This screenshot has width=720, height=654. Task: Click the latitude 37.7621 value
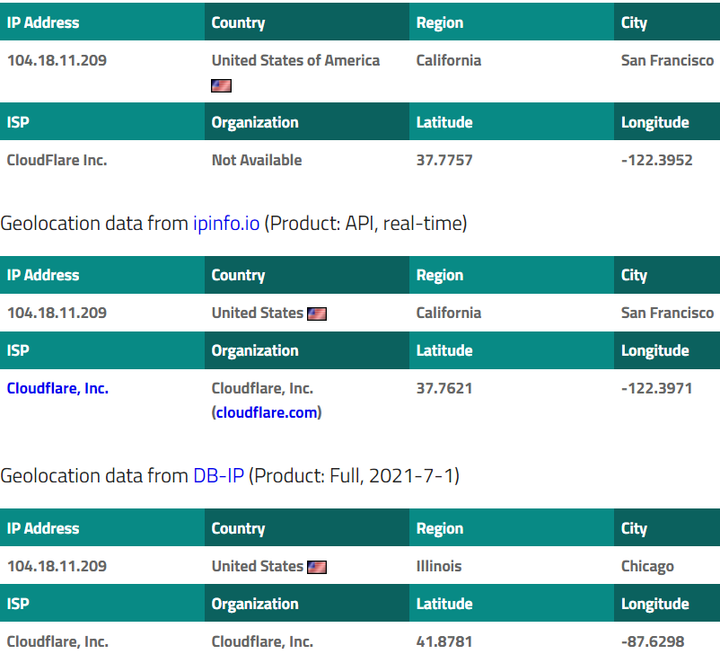[x=444, y=389]
